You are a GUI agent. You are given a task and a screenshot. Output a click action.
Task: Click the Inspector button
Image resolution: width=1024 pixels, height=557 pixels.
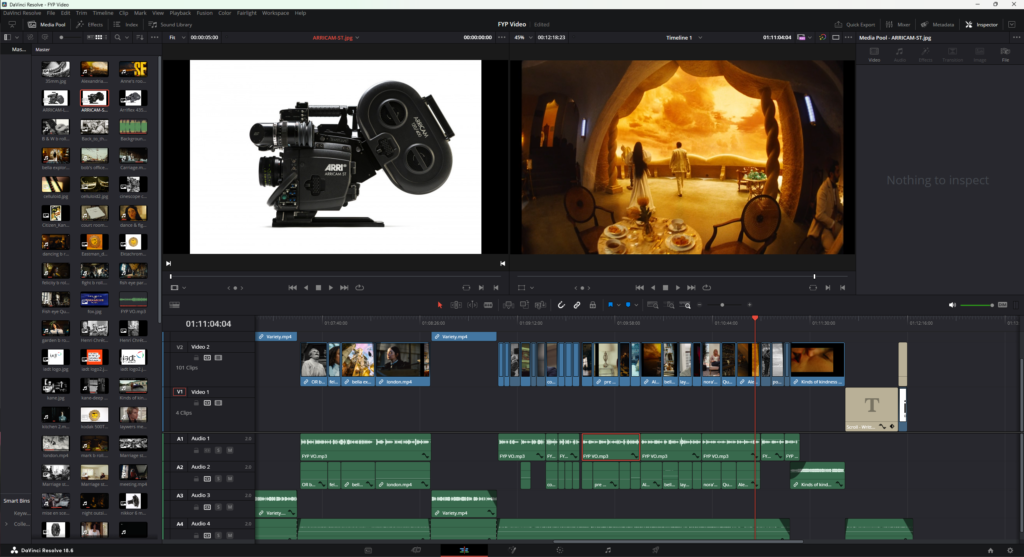986,24
